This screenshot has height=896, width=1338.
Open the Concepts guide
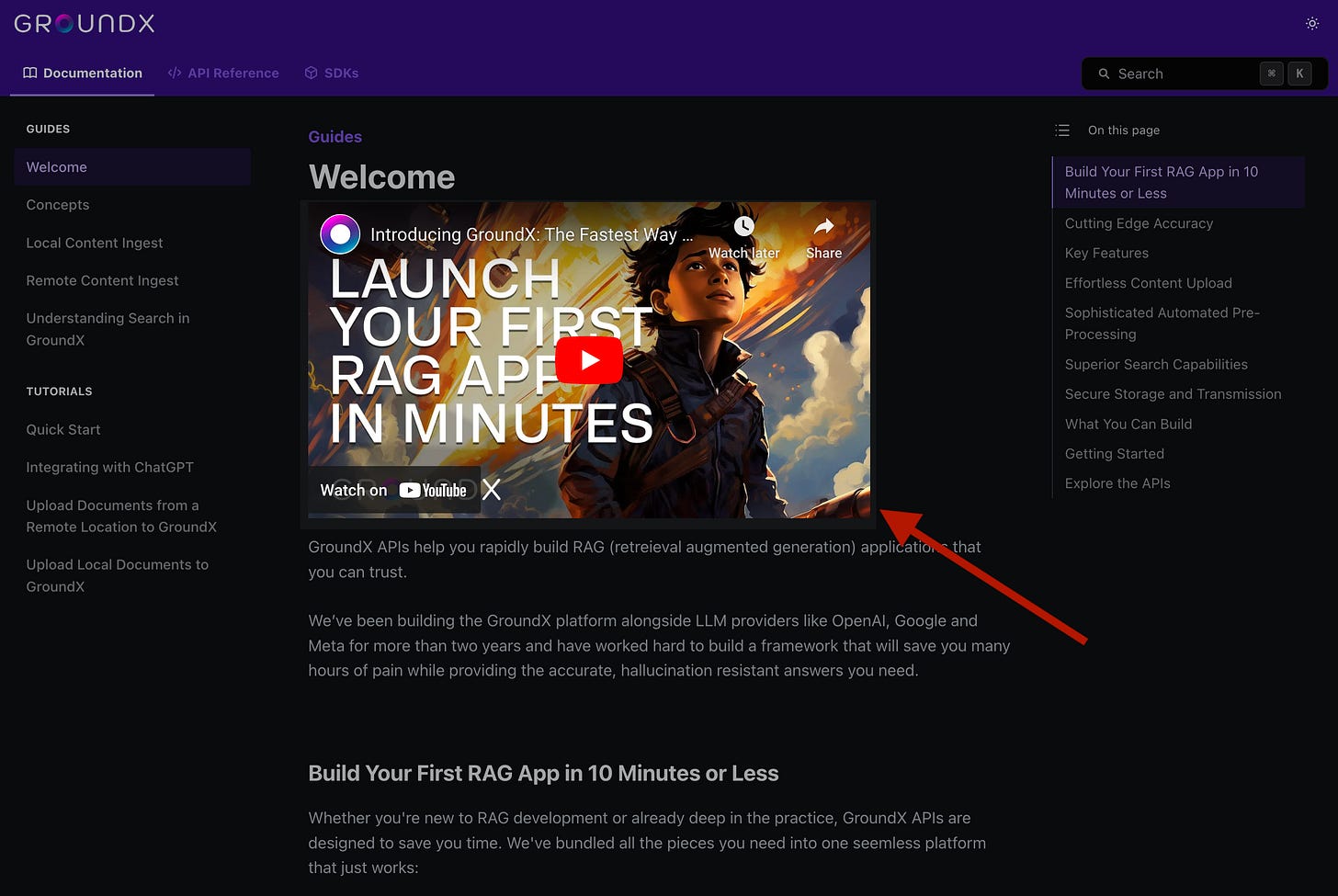coord(58,205)
